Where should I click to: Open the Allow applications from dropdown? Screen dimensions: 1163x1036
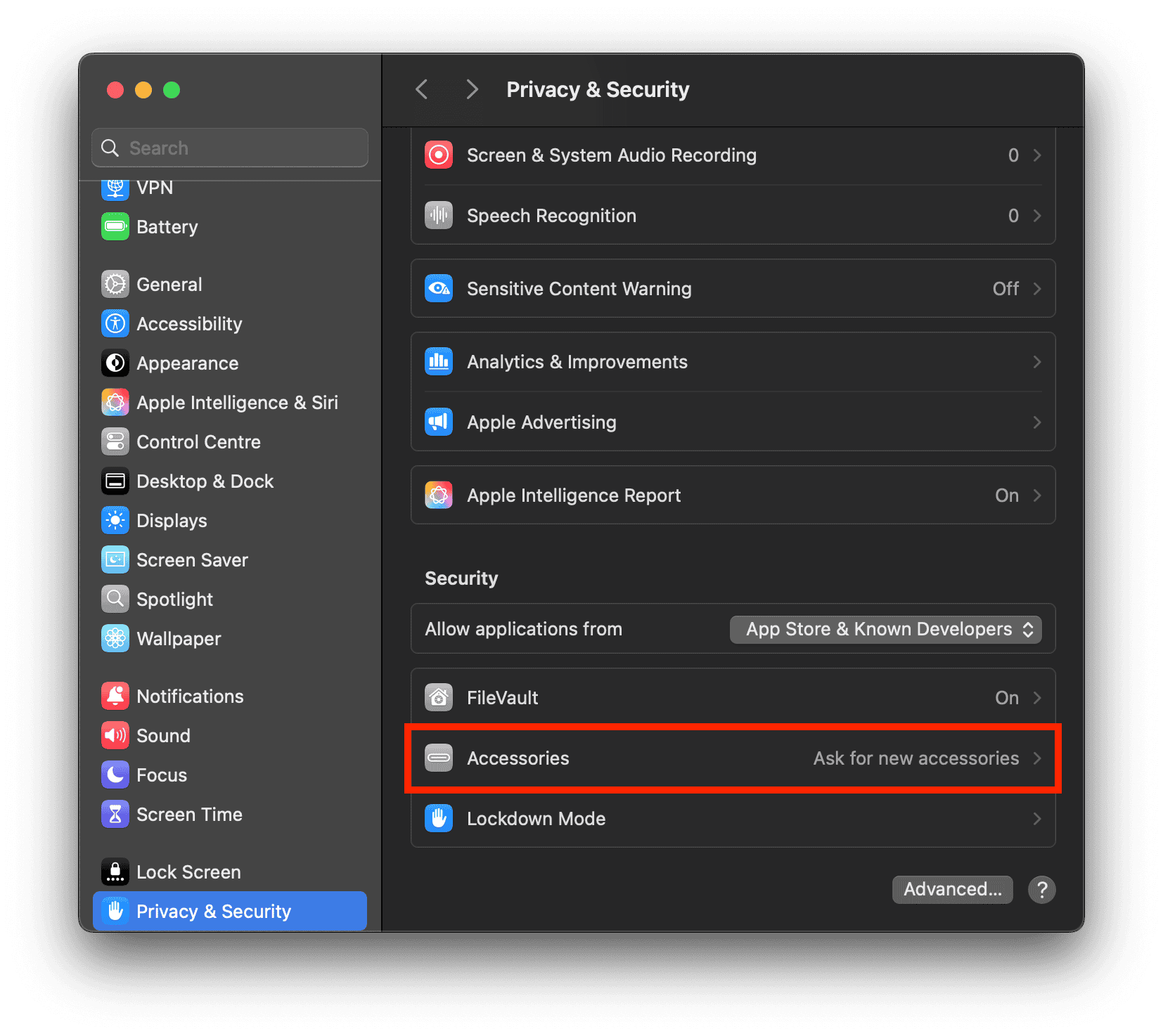coord(885,629)
